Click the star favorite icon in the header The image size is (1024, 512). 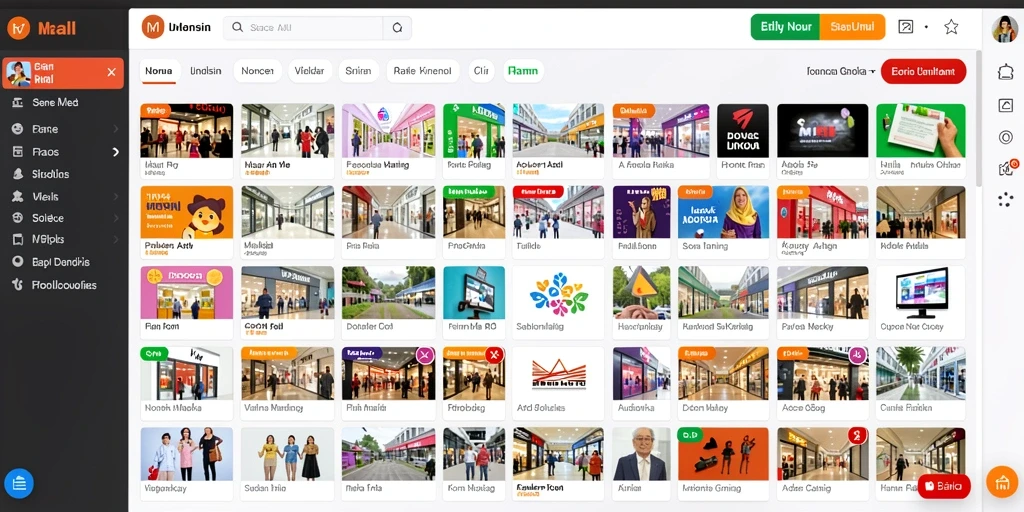pos(952,27)
